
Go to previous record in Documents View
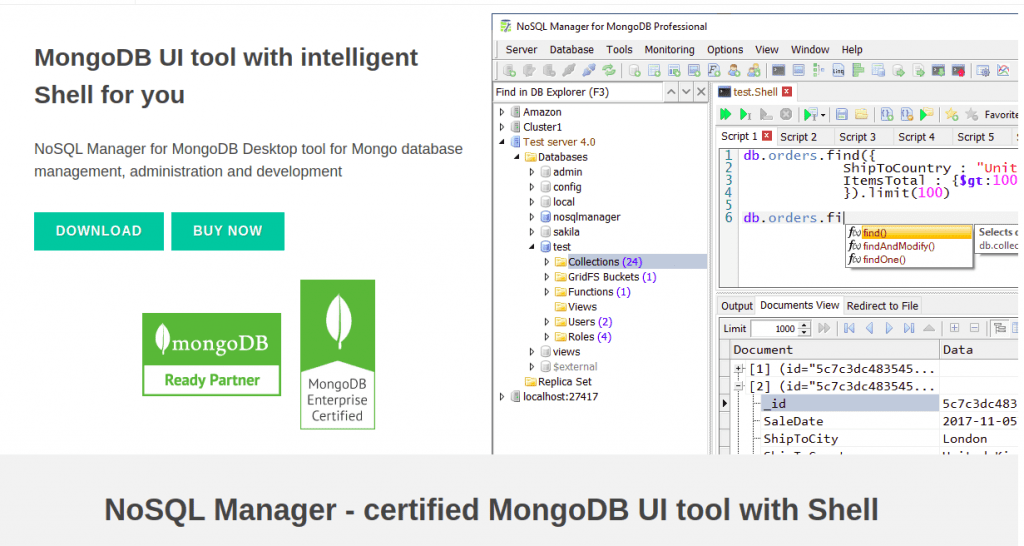(x=869, y=329)
